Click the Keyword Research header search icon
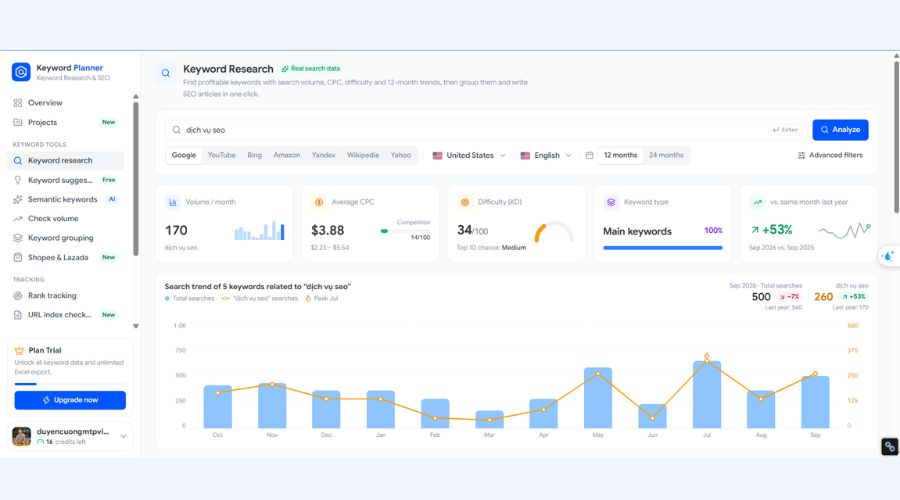The image size is (900, 500). [x=166, y=73]
